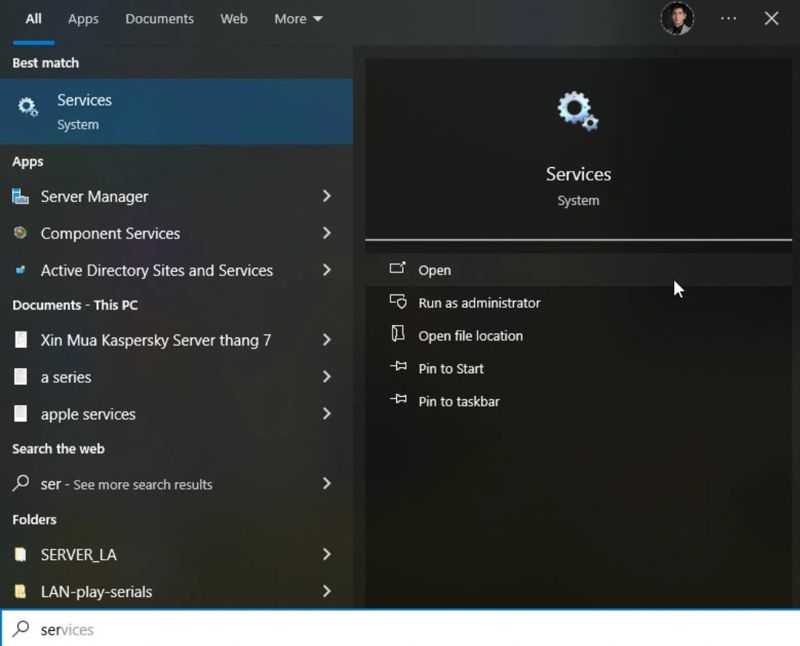The width and height of the screenshot is (800, 646).
Task: Open Xin Mua Kaspersky Server thang 7 document
Action: tap(155, 340)
